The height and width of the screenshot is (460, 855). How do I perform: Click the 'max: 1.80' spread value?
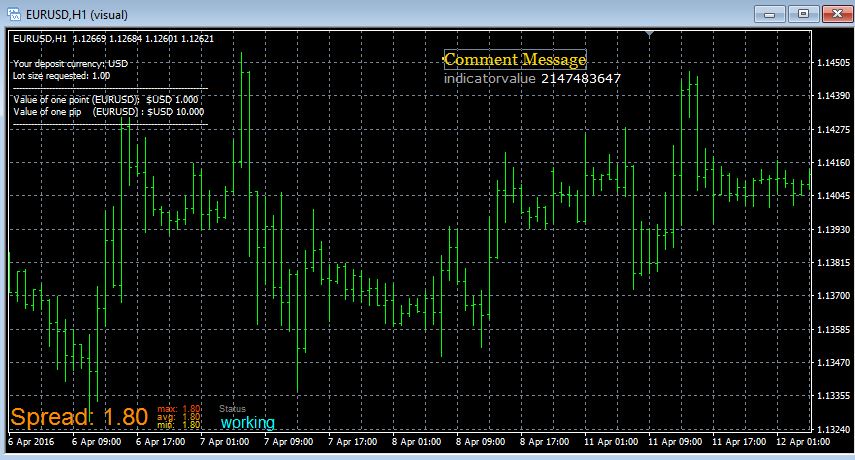(179, 409)
